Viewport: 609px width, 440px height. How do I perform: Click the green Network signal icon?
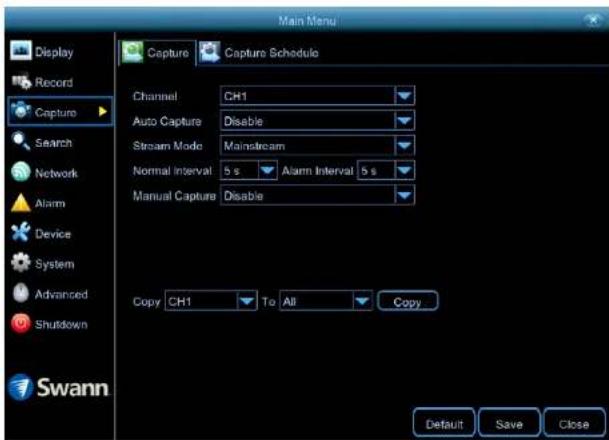(21, 172)
